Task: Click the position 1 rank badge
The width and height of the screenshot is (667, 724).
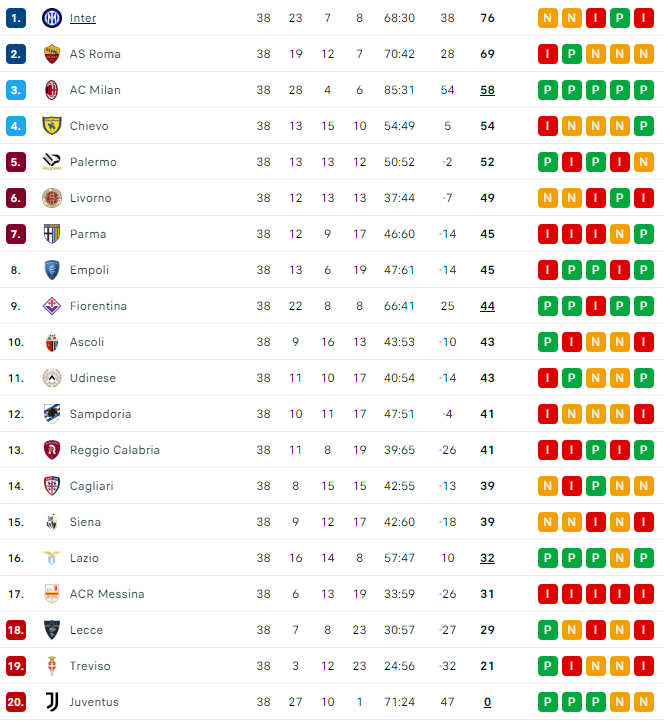Action: click(15, 18)
